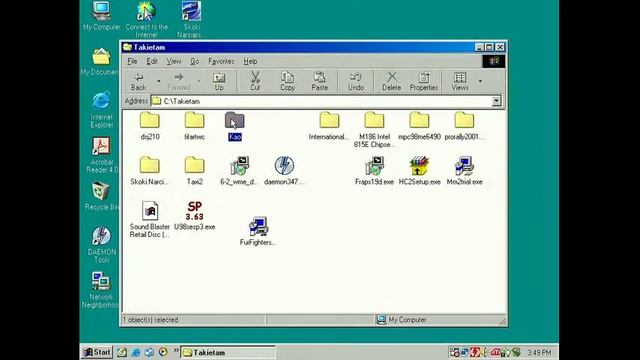
Task: Click the Start button
Action: [97, 352]
